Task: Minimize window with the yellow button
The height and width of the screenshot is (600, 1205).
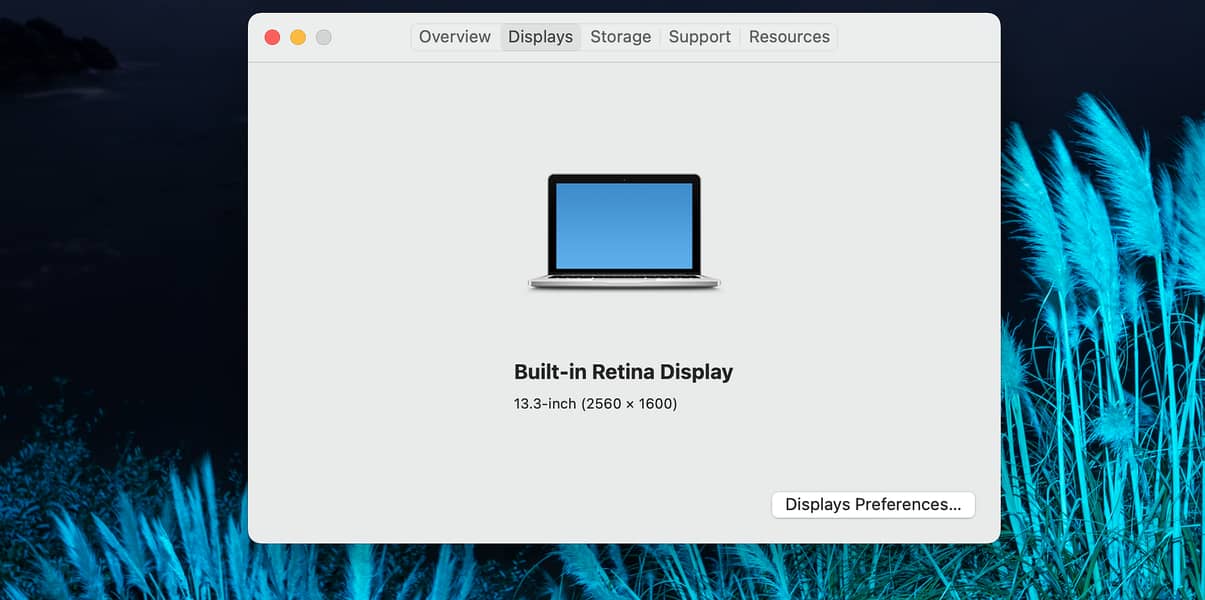Action: click(298, 37)
